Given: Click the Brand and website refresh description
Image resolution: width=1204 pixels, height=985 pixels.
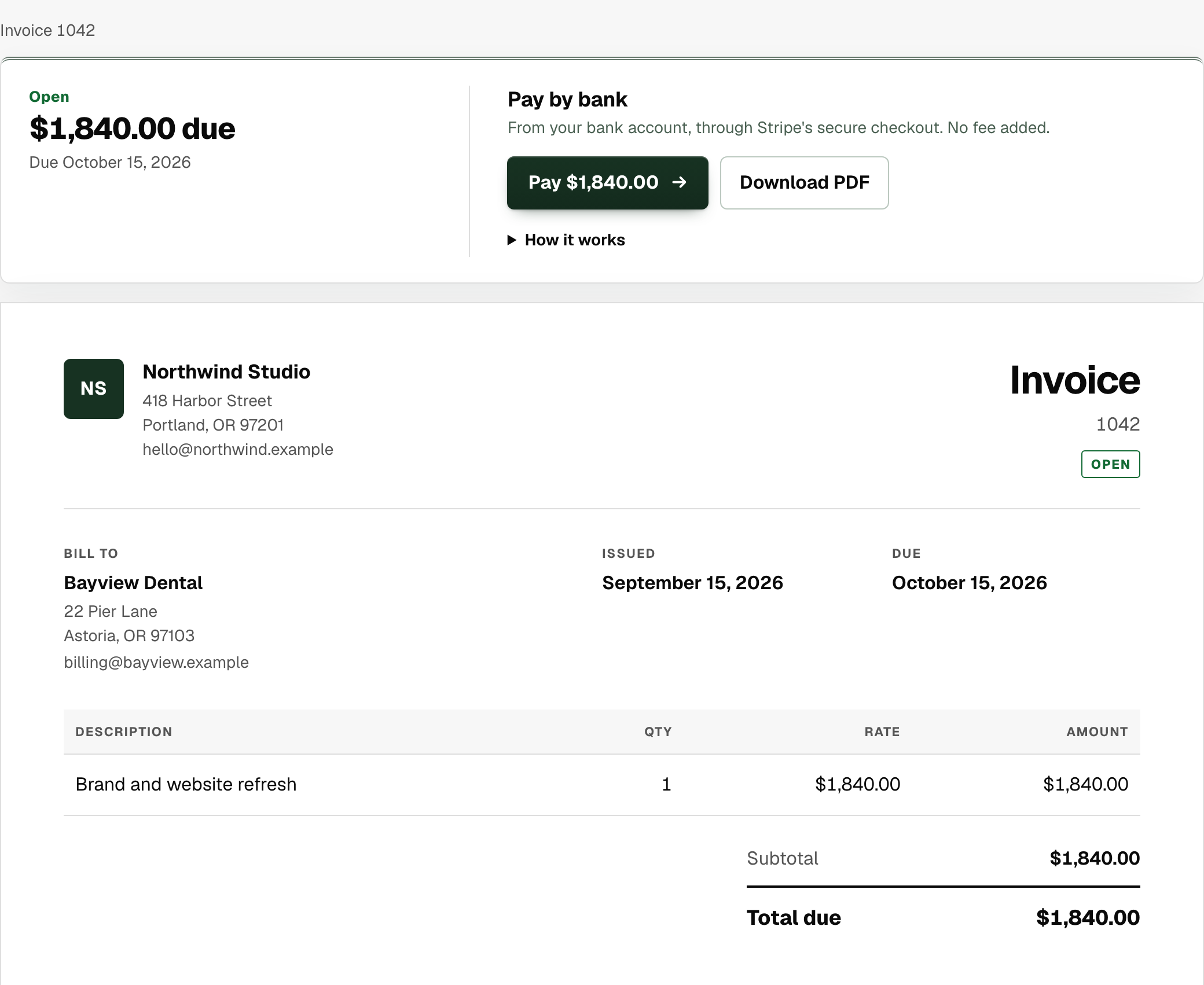Looking at the screenshot, I should click(186, 785).
